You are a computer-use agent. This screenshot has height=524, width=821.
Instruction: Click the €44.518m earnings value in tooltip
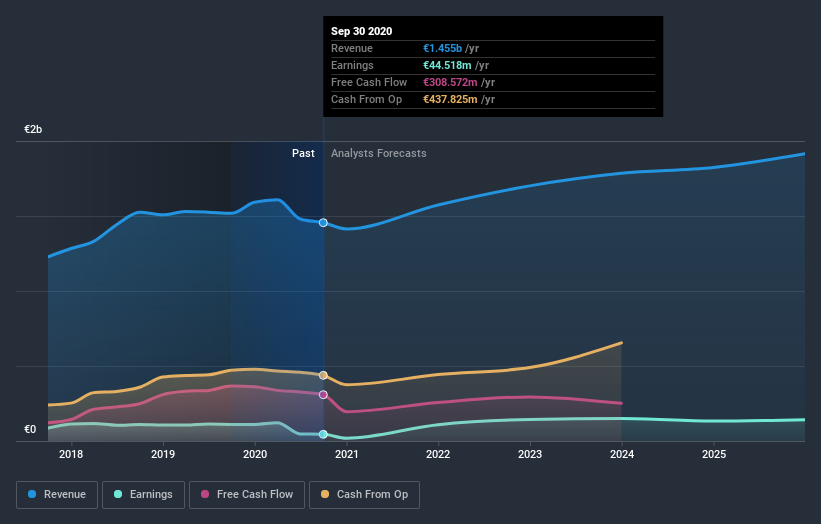[x=447, y=65]
